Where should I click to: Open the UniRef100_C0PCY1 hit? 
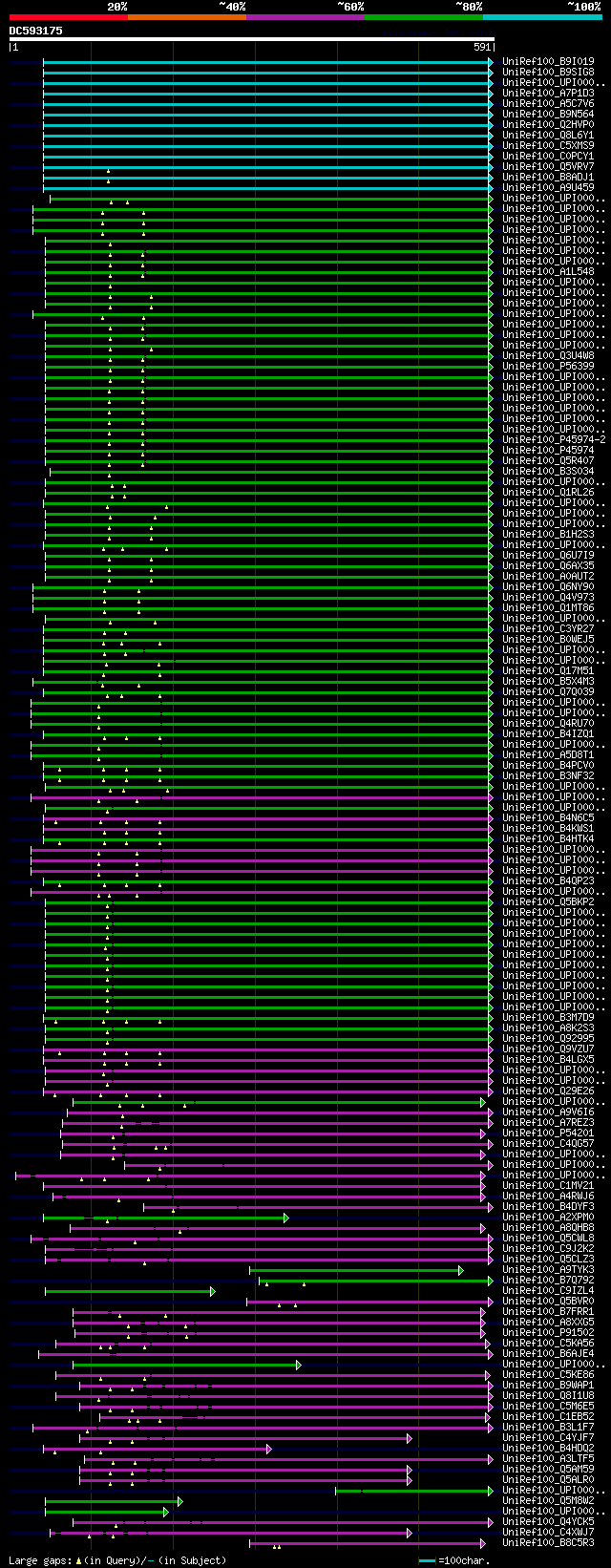[x=548, y=156]
